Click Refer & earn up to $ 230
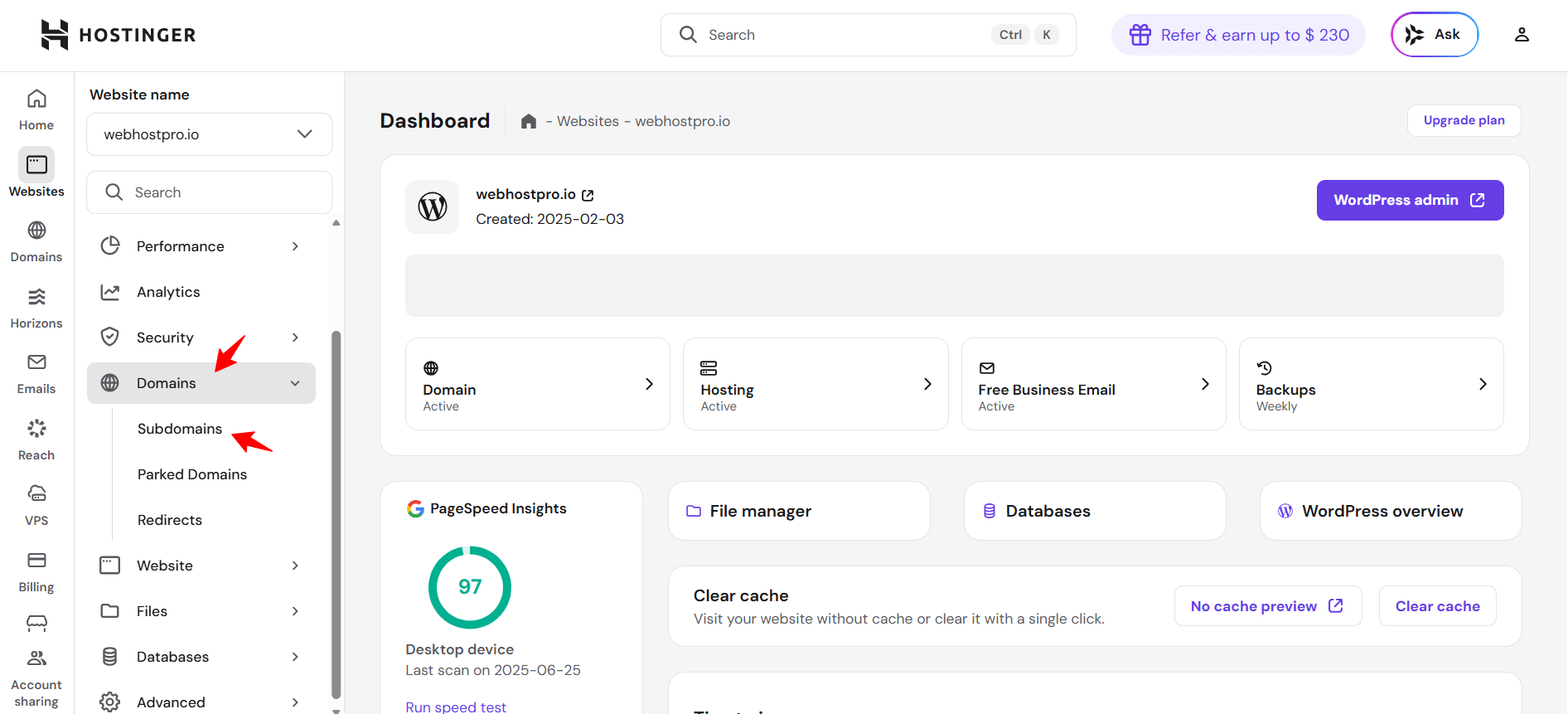 1238,35
